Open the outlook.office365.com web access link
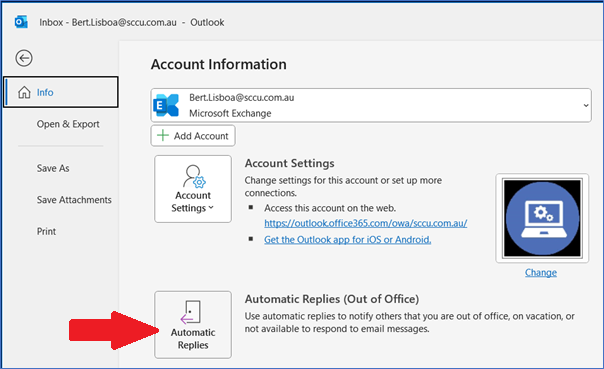The image size is (604, 369). 366,223
